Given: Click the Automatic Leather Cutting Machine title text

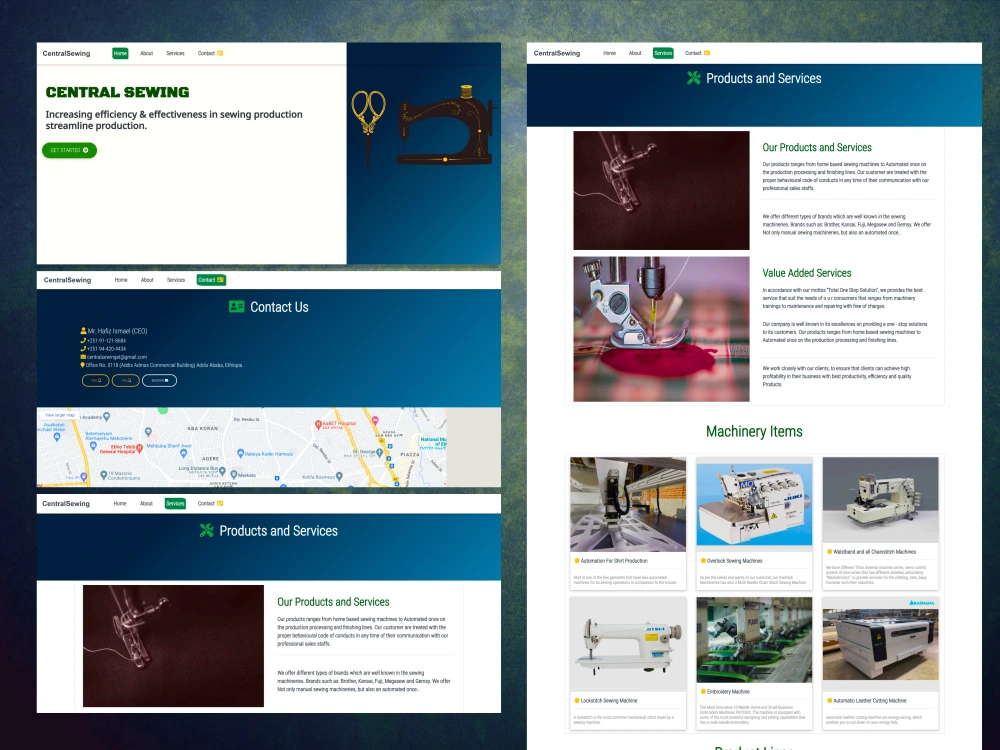Looking at the screenshot, I should coord(870,701).
